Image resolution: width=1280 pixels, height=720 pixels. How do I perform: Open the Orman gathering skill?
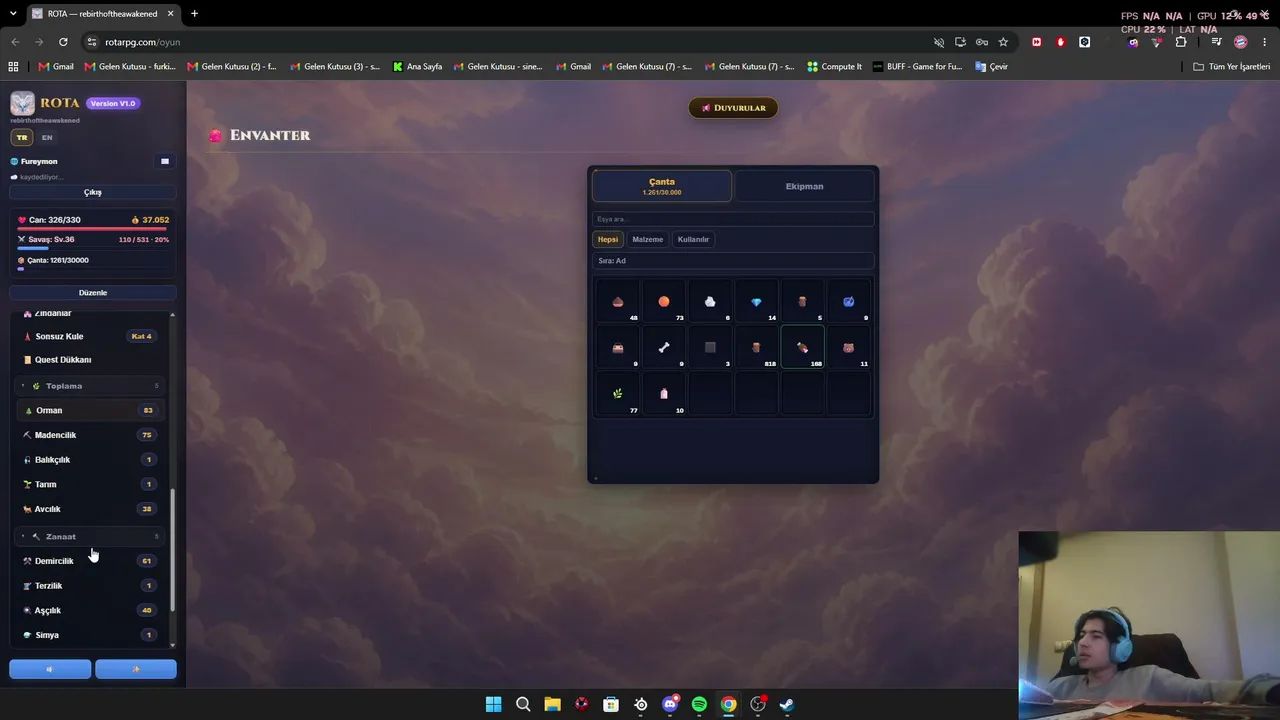pos(90,410)
